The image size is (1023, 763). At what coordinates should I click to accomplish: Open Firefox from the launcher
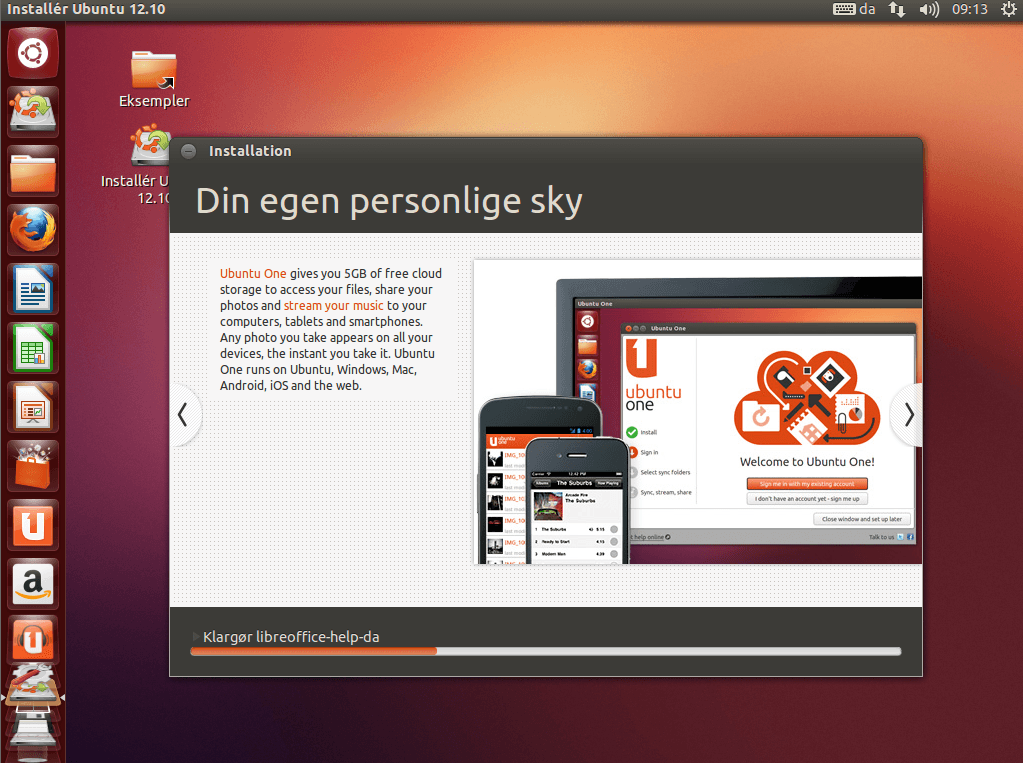coord(32,229)
